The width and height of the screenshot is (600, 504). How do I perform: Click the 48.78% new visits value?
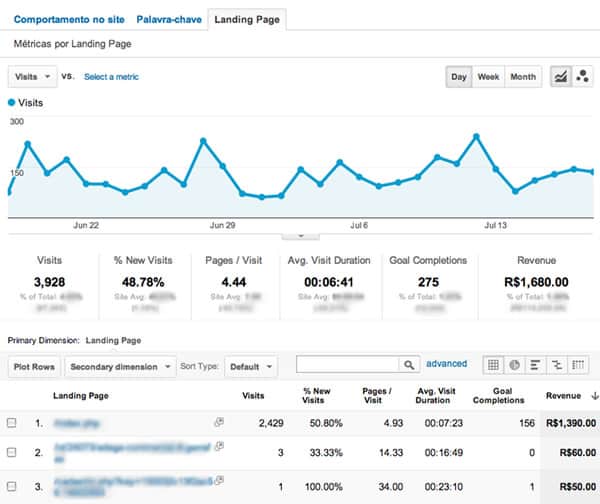pos(143,282)
